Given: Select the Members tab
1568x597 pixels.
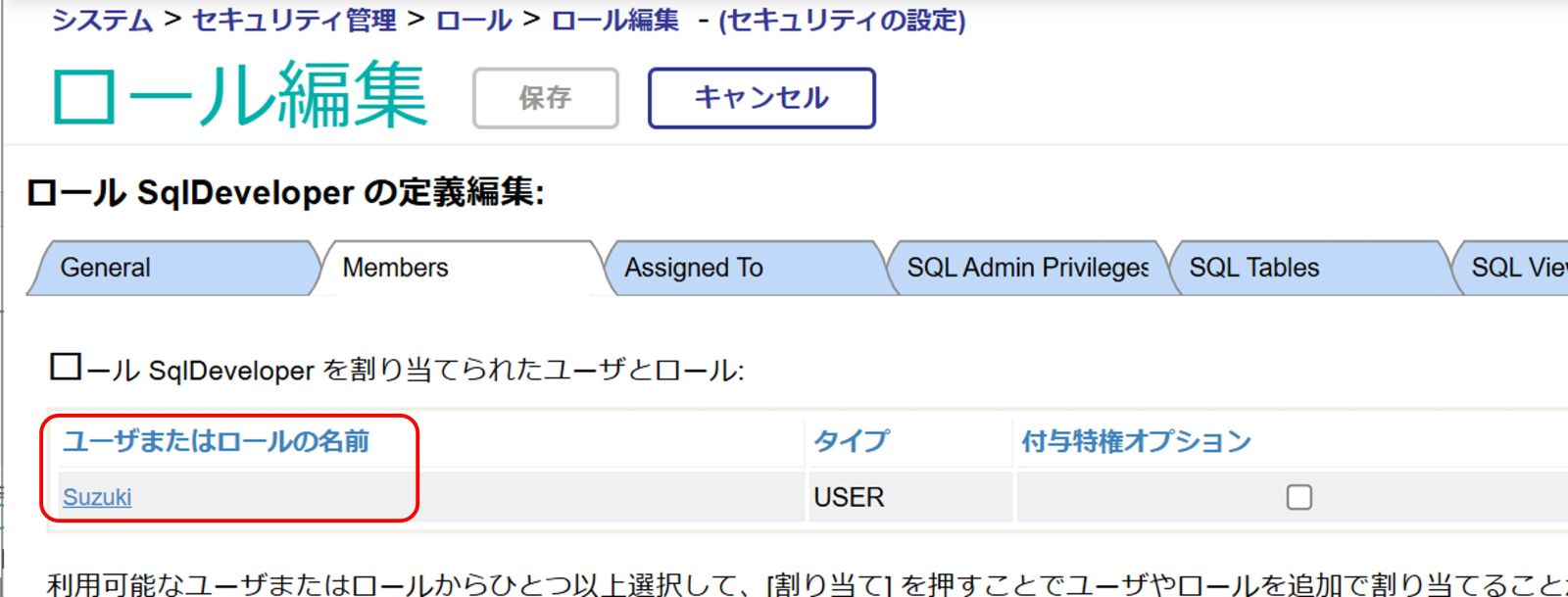Looking at the screenshot, I should pos(396,268).
